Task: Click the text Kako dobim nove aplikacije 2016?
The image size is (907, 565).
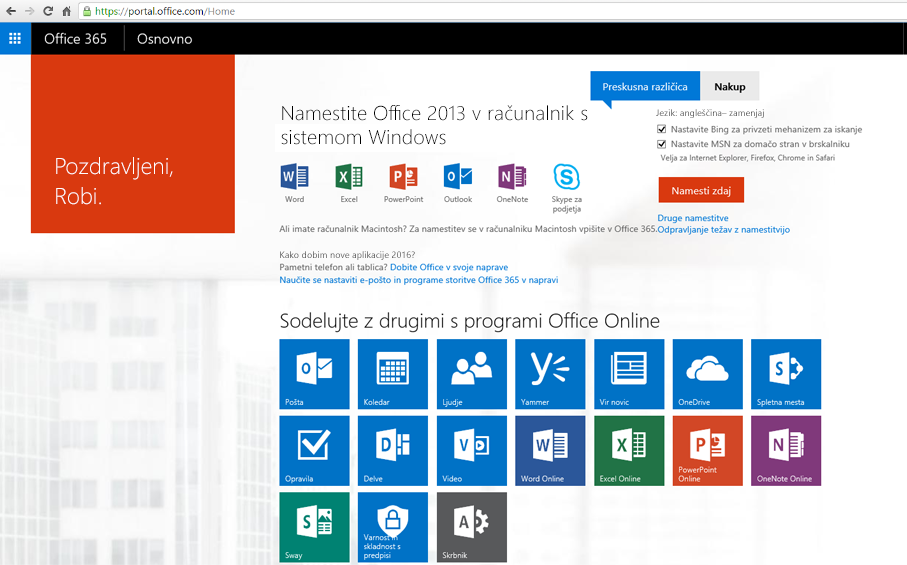Action: (x=347, y=254)
